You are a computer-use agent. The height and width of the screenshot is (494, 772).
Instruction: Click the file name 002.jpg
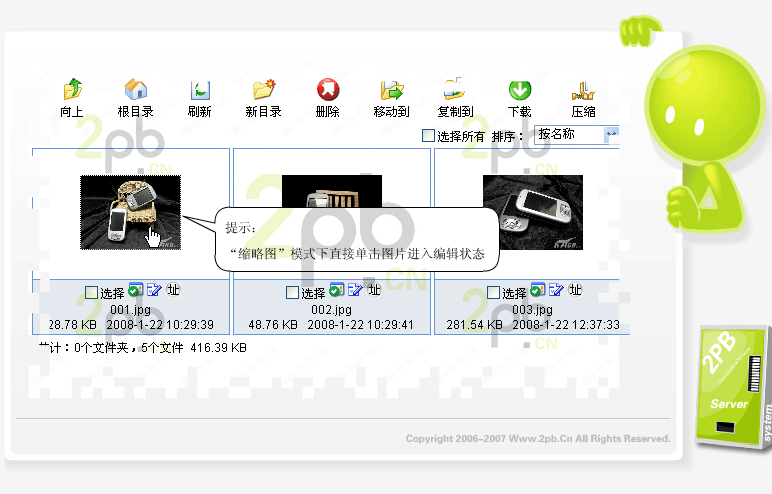point(331,310)
